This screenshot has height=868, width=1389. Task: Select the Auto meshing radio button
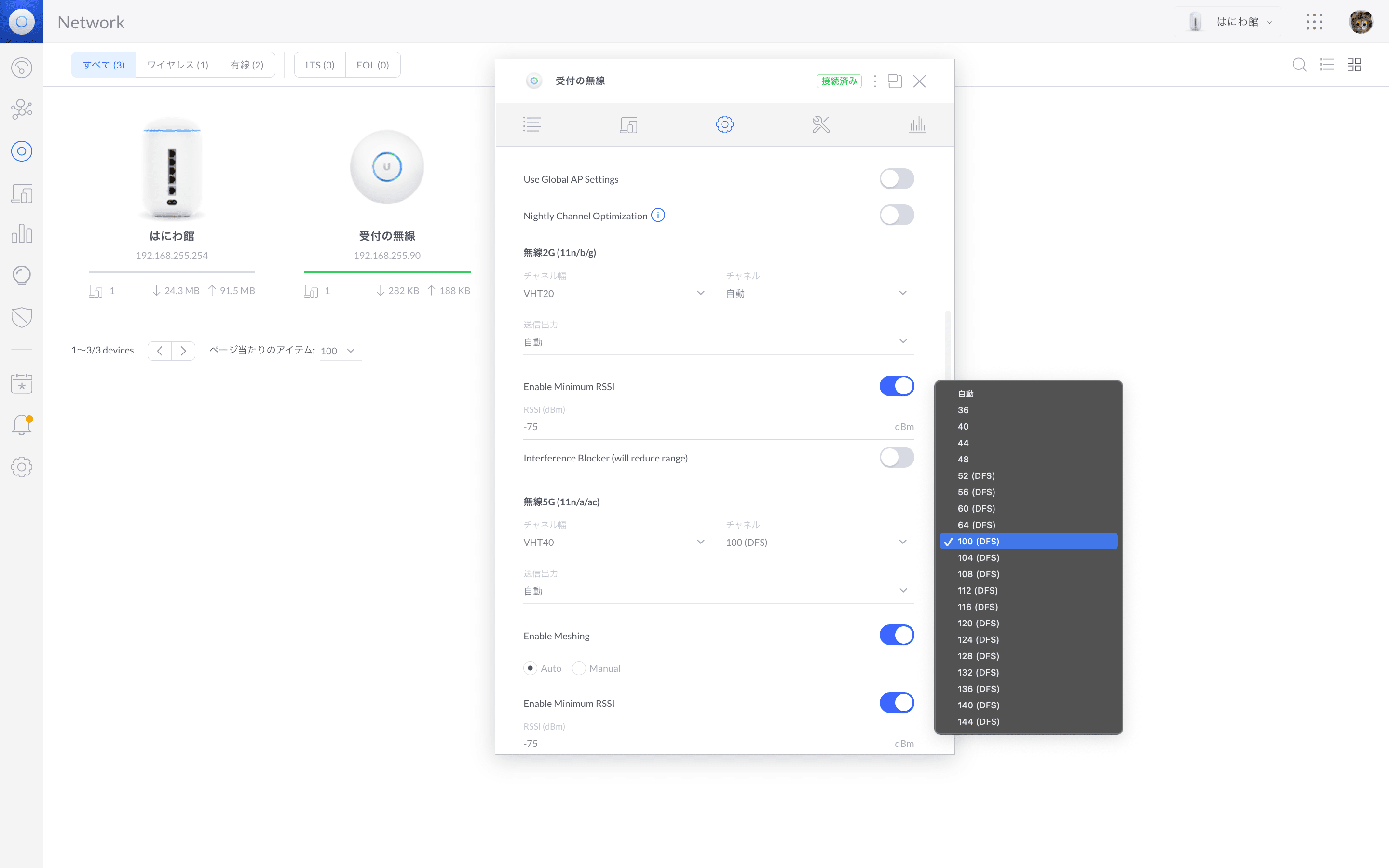(531, 668)
